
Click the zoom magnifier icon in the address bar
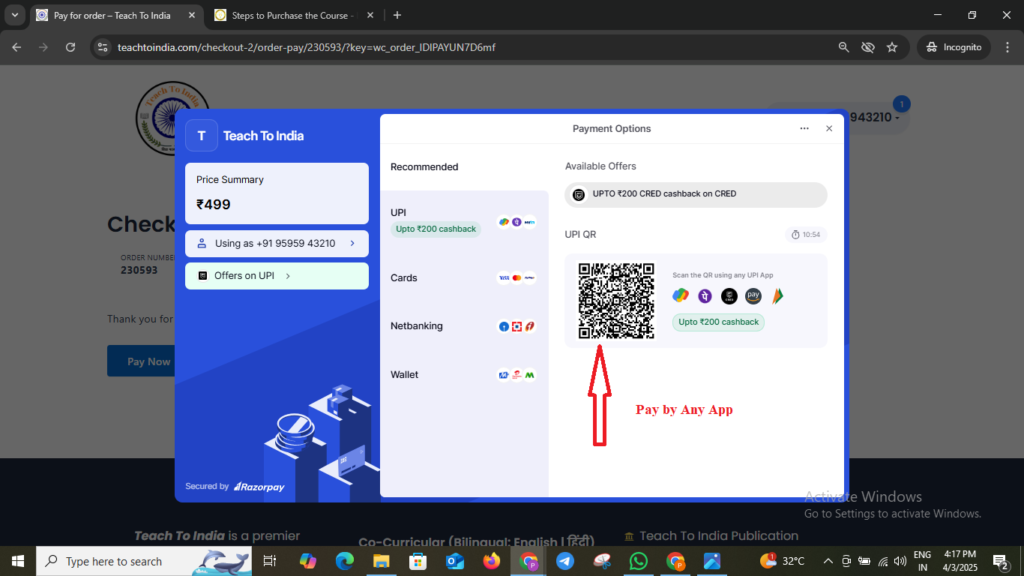[x=844, y=47]
